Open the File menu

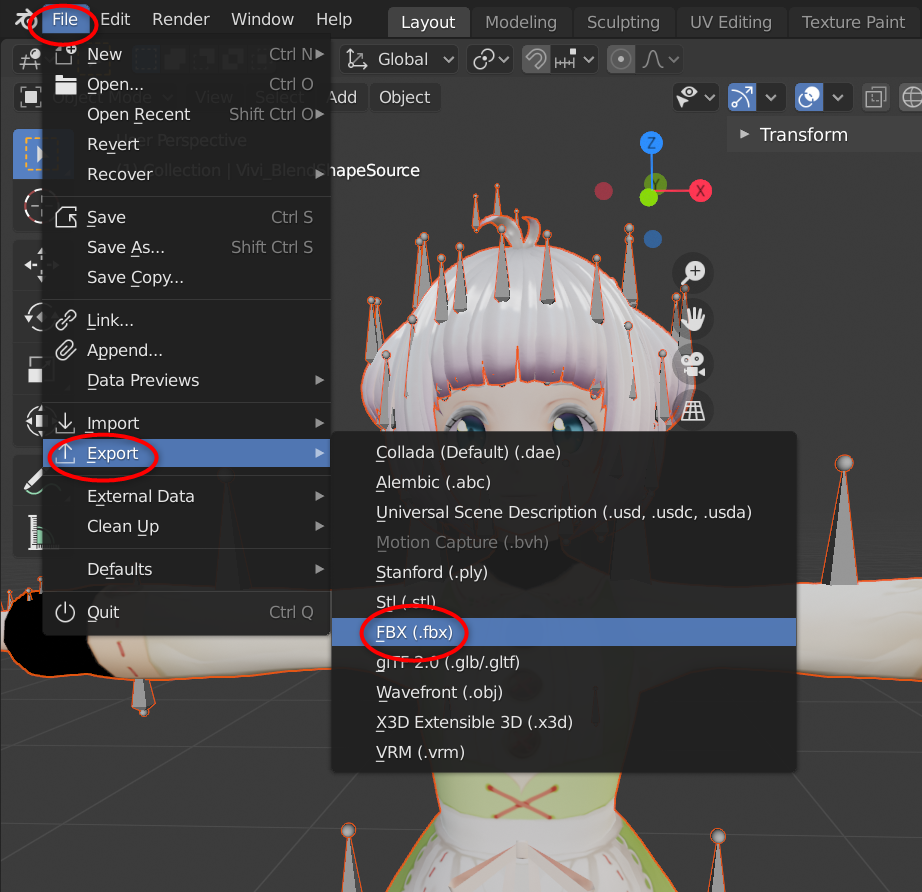(x=65, y=19)
